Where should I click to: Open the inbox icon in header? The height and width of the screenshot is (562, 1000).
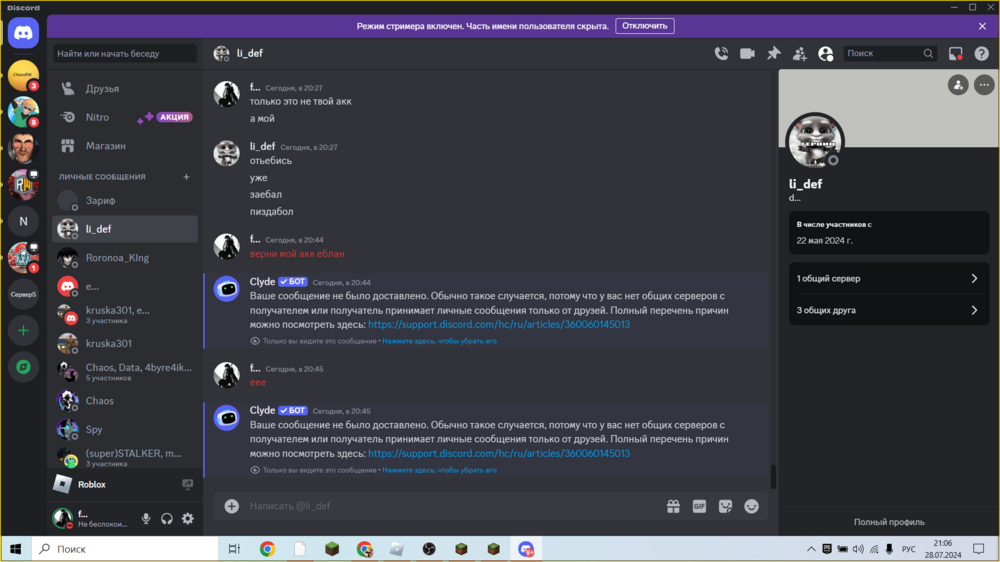click(x=955, y=54)
